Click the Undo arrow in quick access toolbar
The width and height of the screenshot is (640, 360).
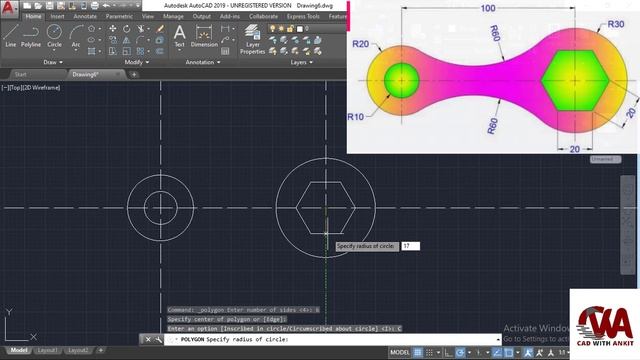106,6
